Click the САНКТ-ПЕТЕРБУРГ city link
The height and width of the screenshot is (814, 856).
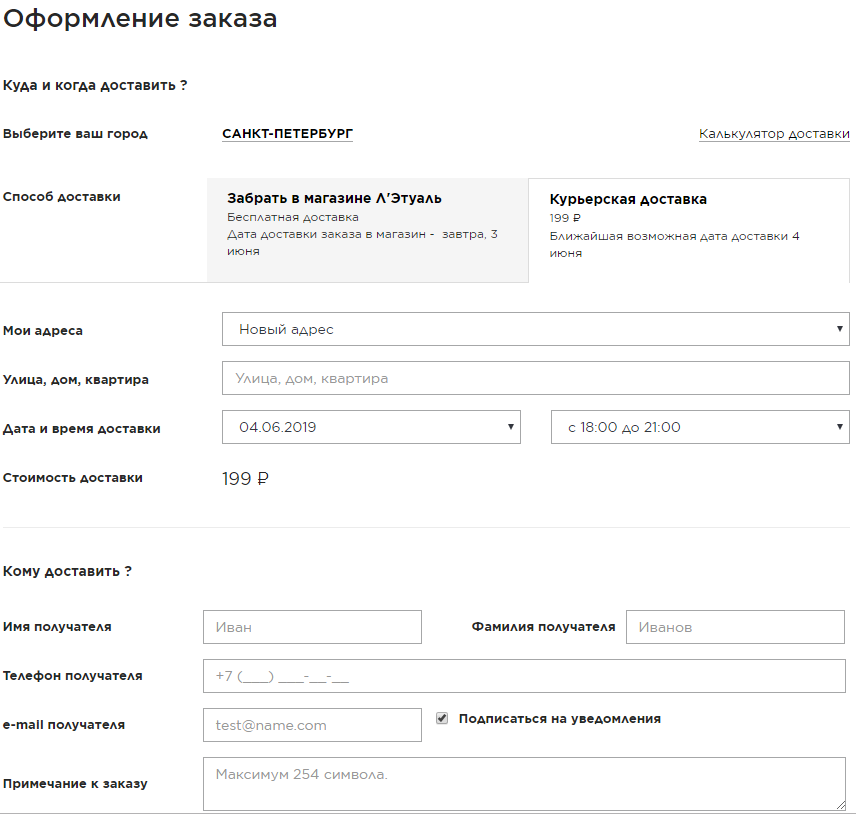tap(287, 133)
